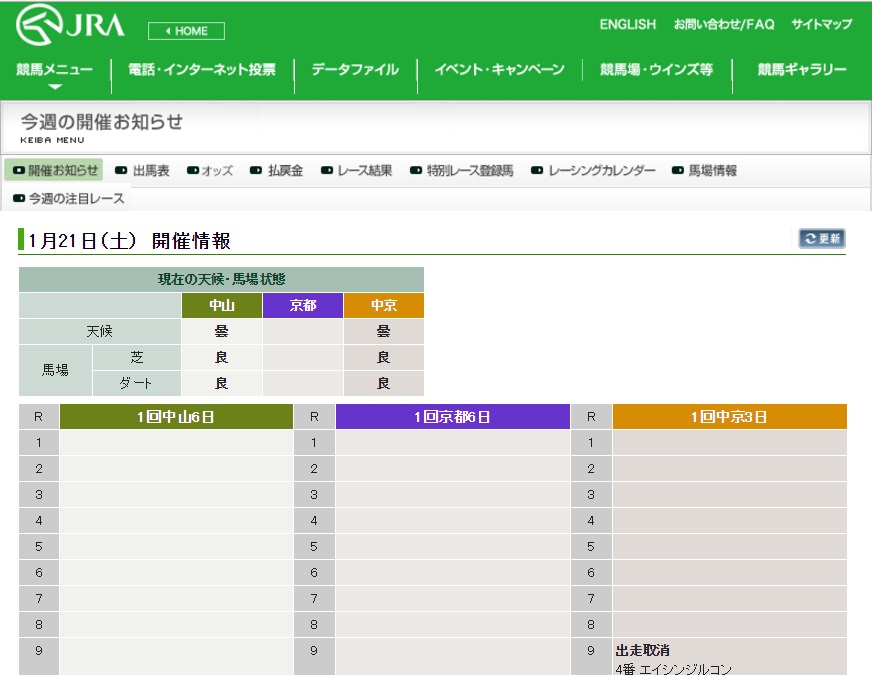Expand the 競馬メニュー dropdown
Viewport: 872px width, 675px height.
pos(54,70)
